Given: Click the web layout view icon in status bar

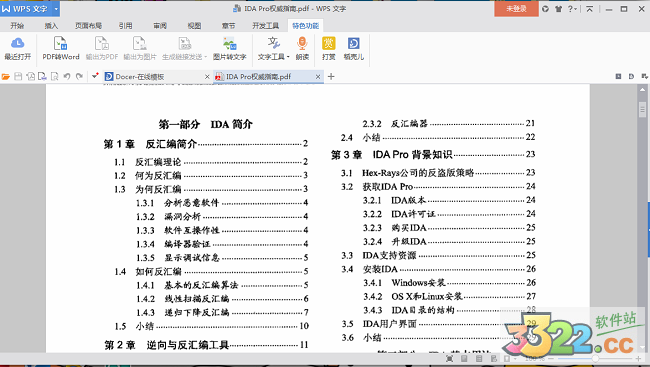Looking at the screenshot, I should [x=493, y=358].
